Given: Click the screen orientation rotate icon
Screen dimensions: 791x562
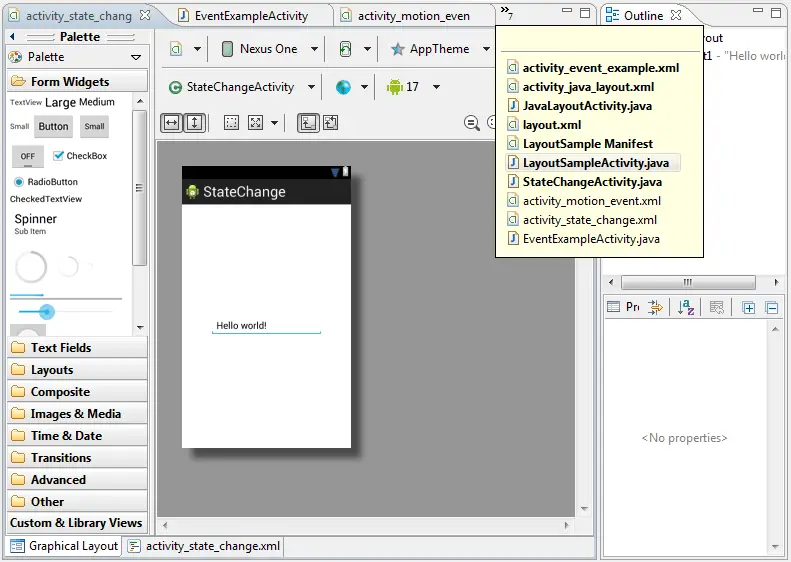Looking at the screenshot, I should pos(345,49).
